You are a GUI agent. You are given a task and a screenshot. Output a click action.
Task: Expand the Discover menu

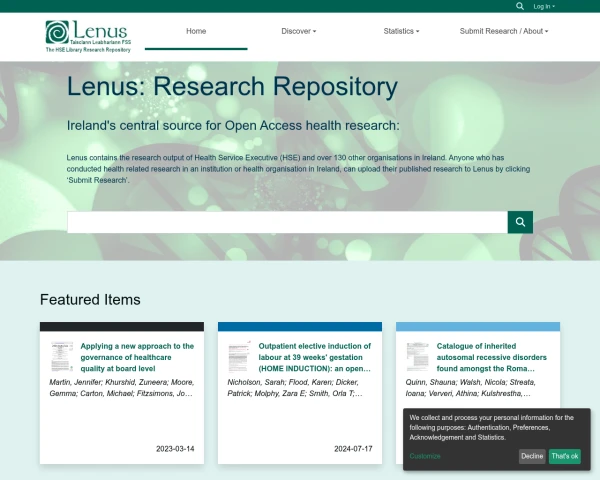coord(298,31)
